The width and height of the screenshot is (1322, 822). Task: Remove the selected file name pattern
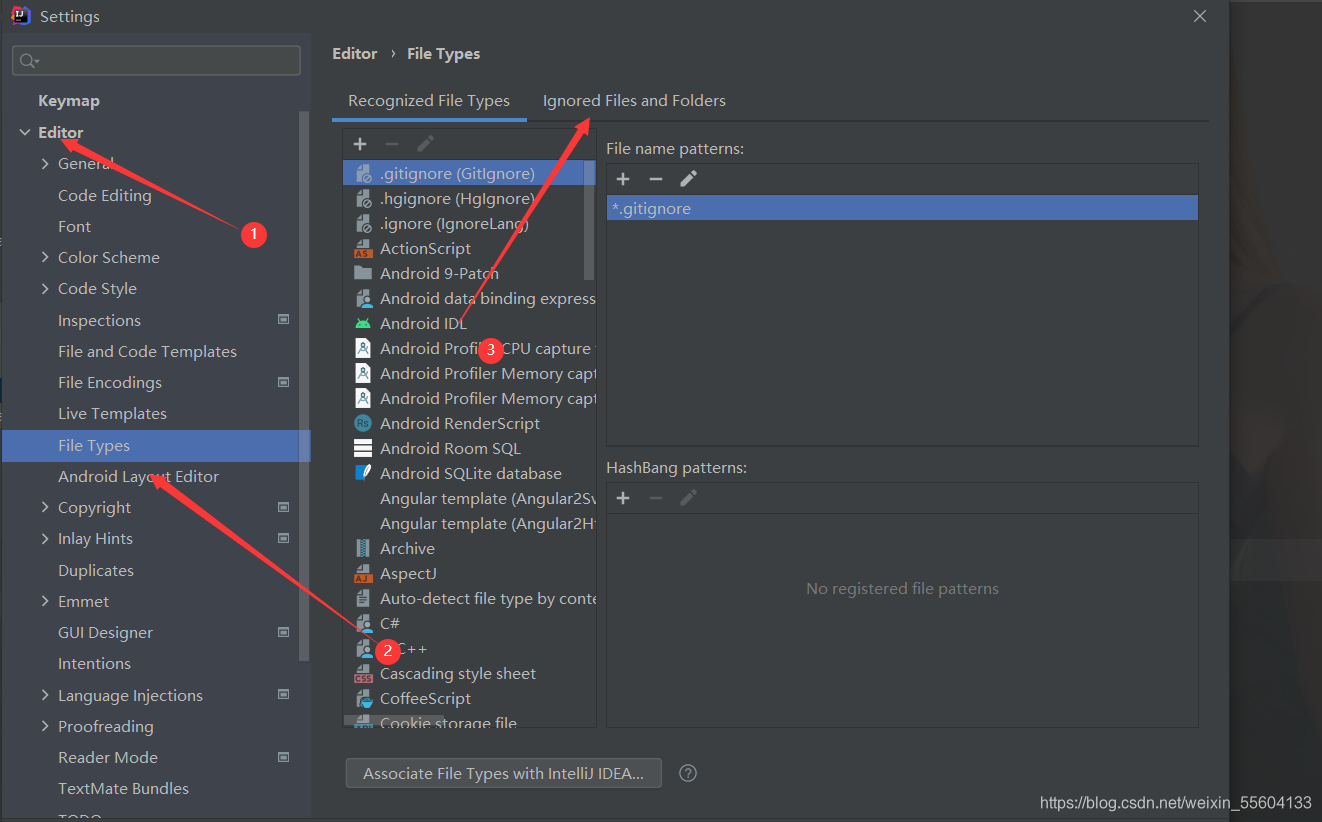pyautogui.click(x=656, y=179)
